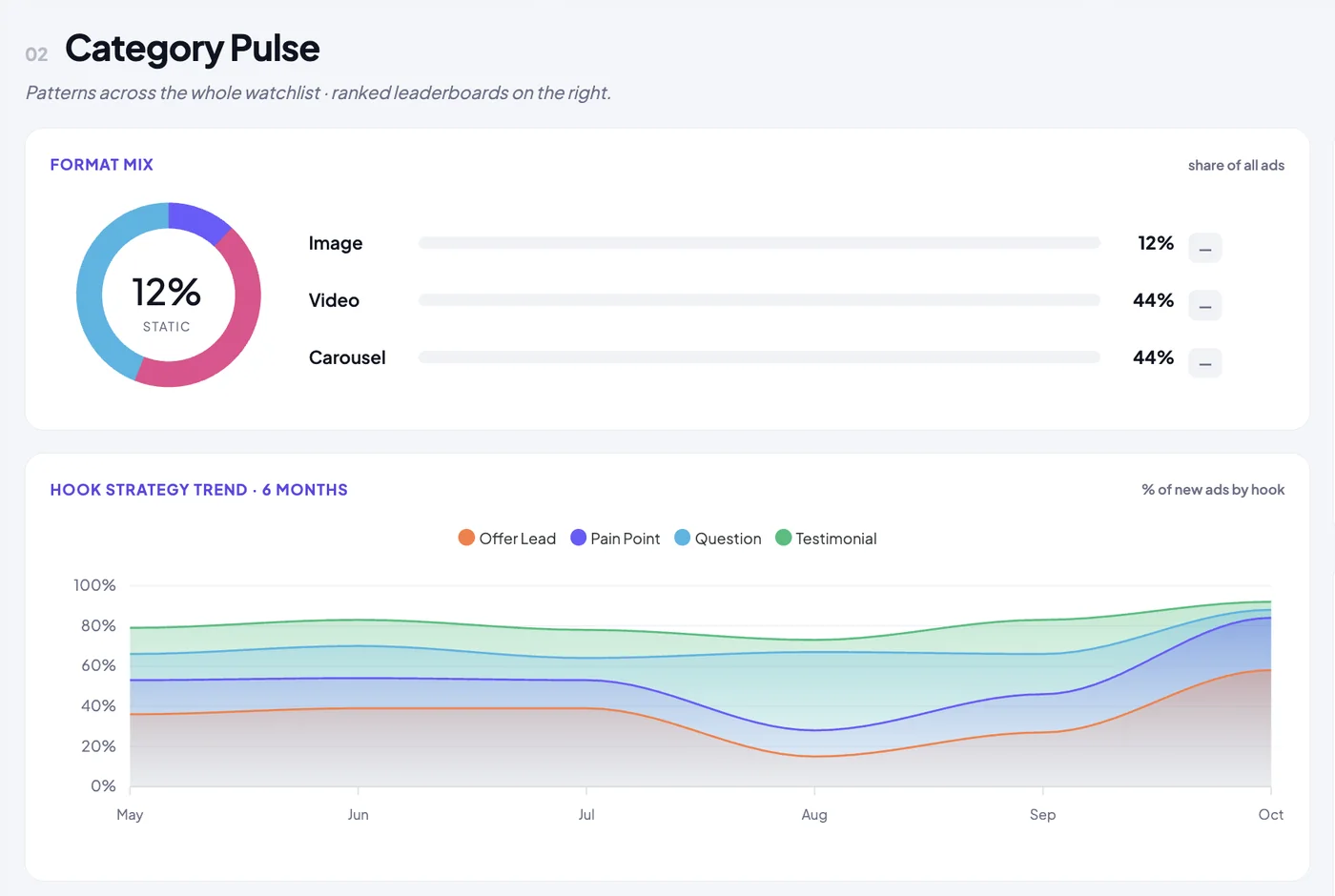The width and height of the screenshot is (1335, 896).
Task: Click the Image row label
Action: [x=336, y=243]
